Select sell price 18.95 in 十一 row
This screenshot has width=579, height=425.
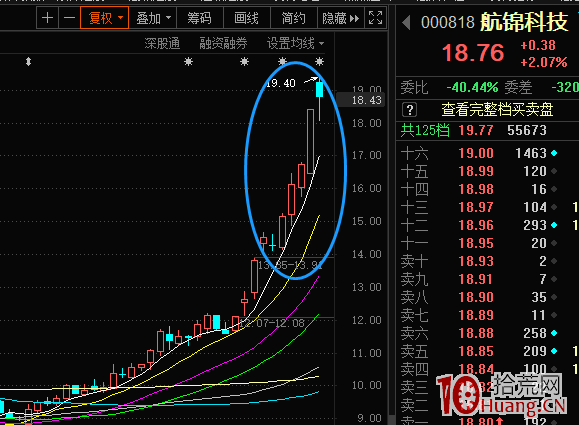(476, 243)
